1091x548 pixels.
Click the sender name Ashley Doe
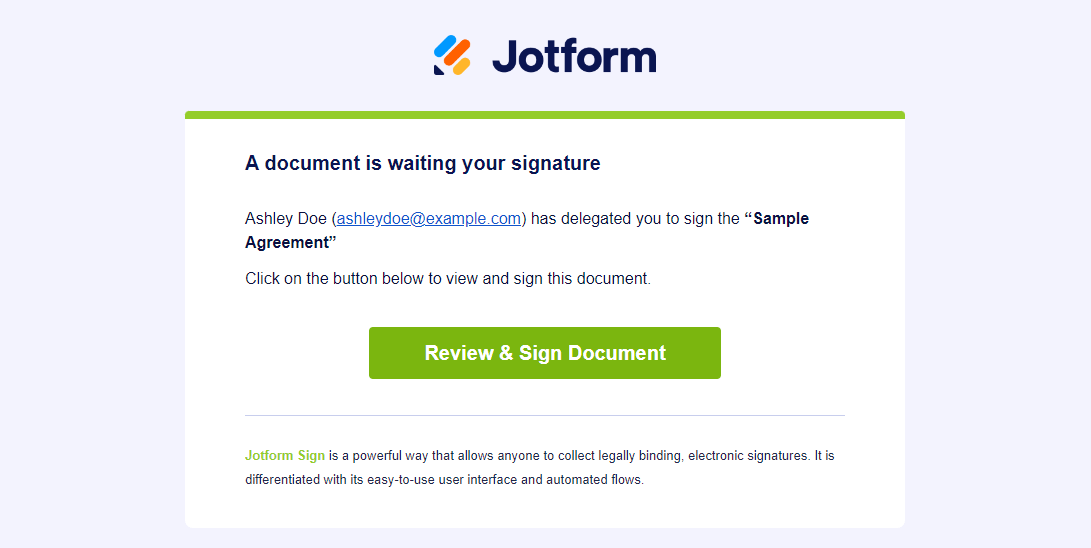(286, 219)
